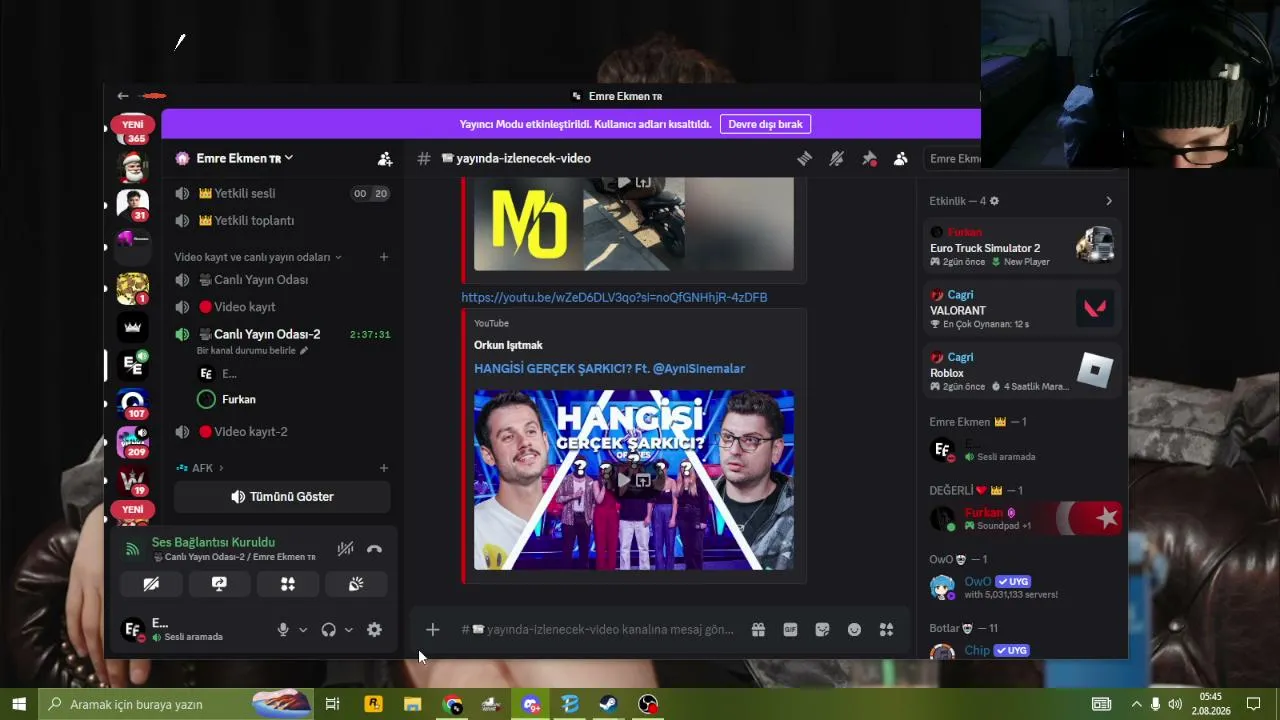Open User Settings gear icon
Screen dimensions: 1280x720
[x=374, y=629]
